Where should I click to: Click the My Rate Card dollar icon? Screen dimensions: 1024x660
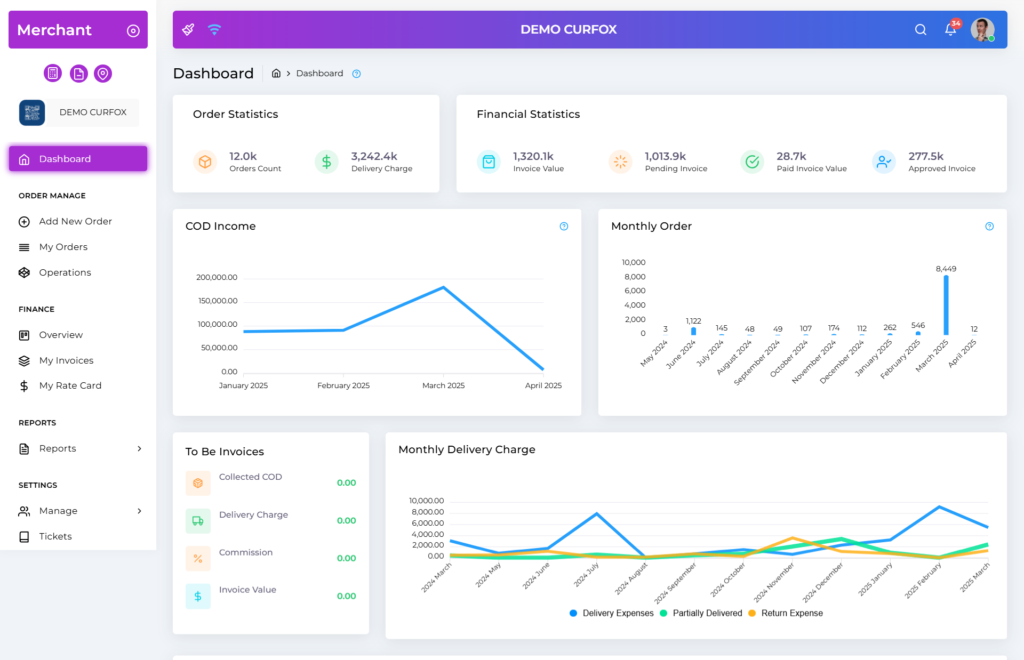coord(24,386)
